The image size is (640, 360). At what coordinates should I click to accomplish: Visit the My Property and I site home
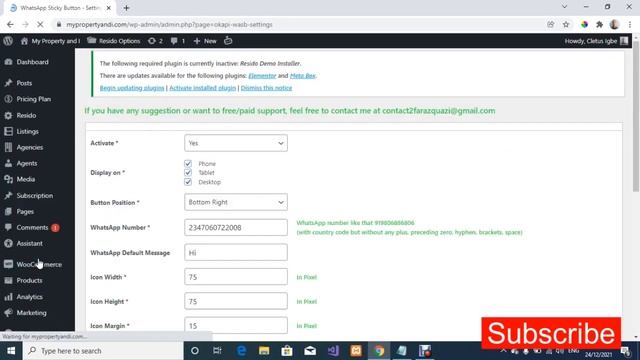(x=50, y=41)
